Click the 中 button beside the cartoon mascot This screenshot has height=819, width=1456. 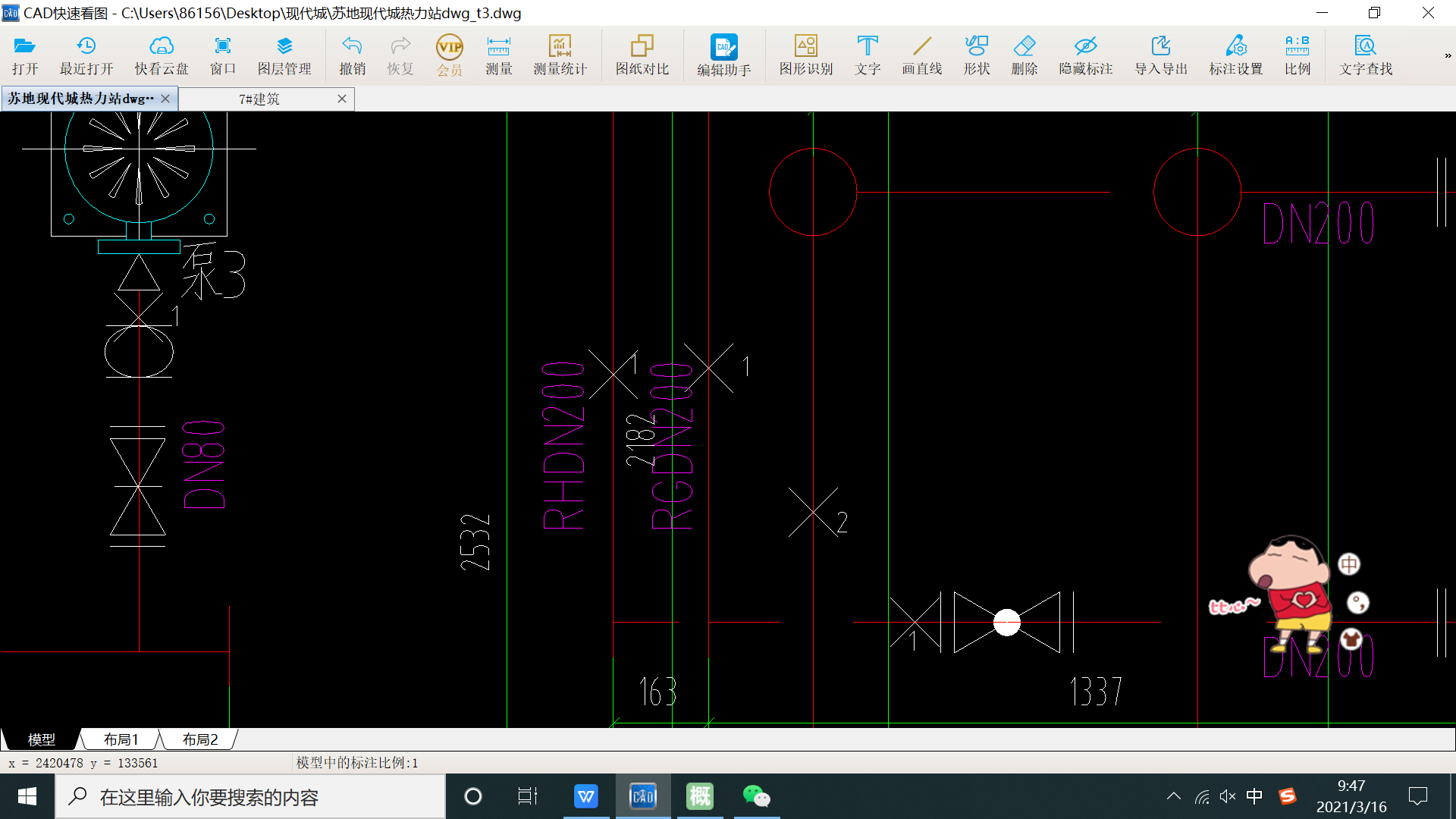click(x=1349, y=564)
